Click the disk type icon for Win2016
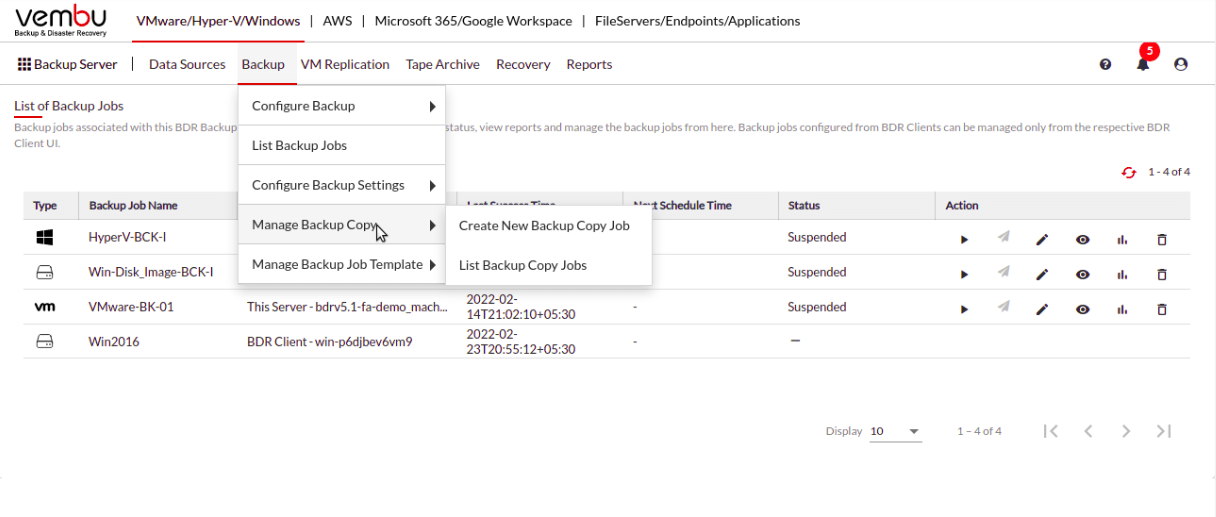 tap(45, 341)
